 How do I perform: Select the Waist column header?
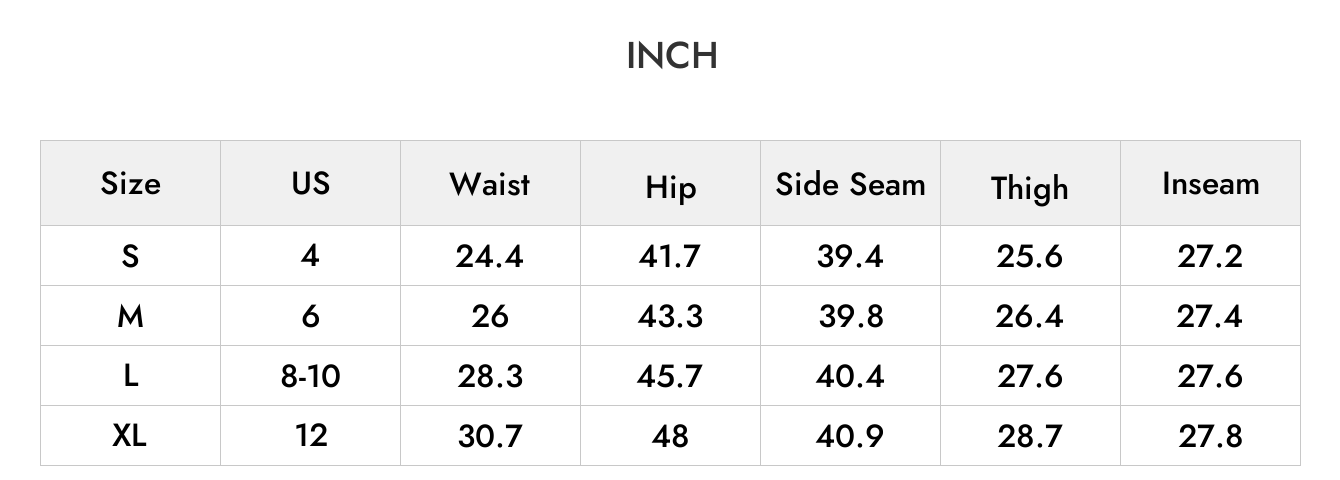pos(490,184)
